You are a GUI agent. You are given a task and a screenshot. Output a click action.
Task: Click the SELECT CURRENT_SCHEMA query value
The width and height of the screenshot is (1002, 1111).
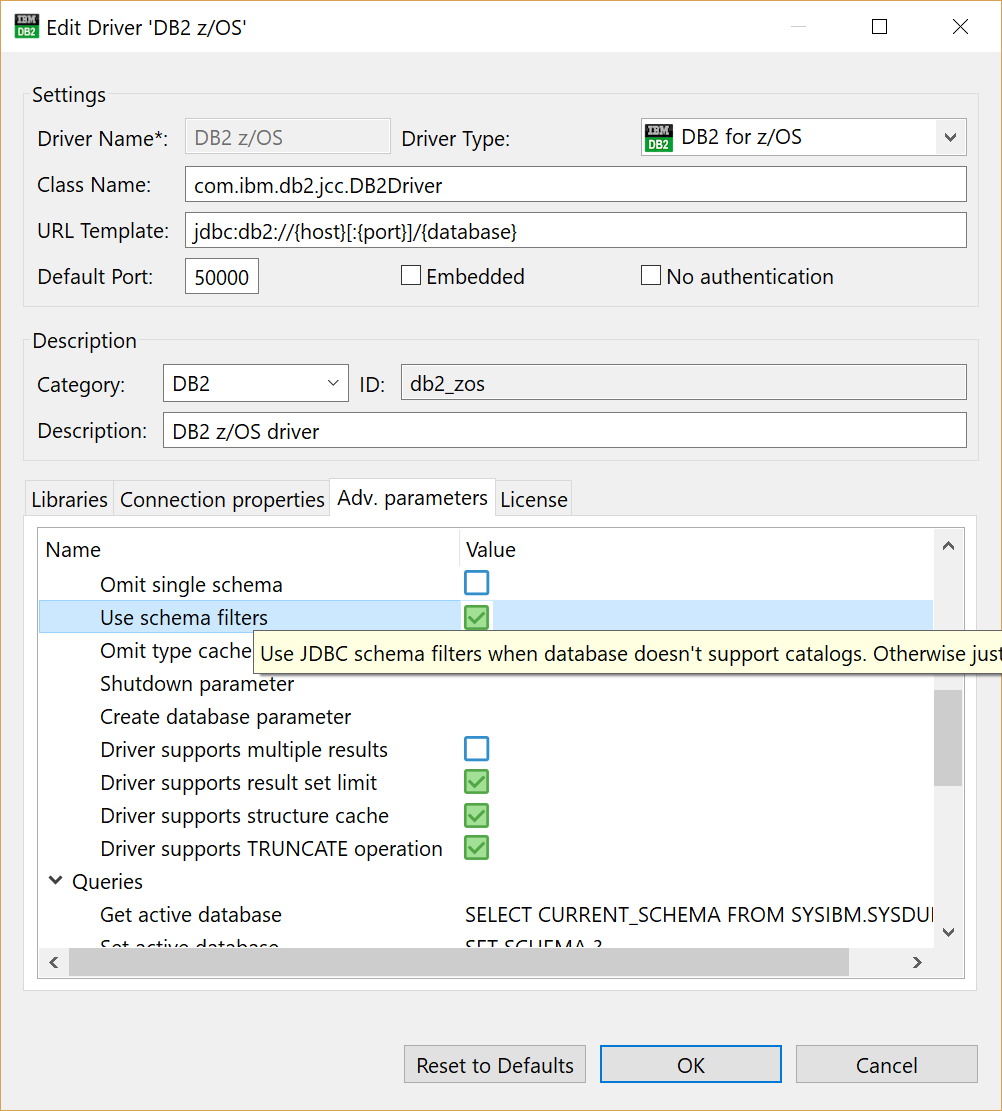coord(699,915)
